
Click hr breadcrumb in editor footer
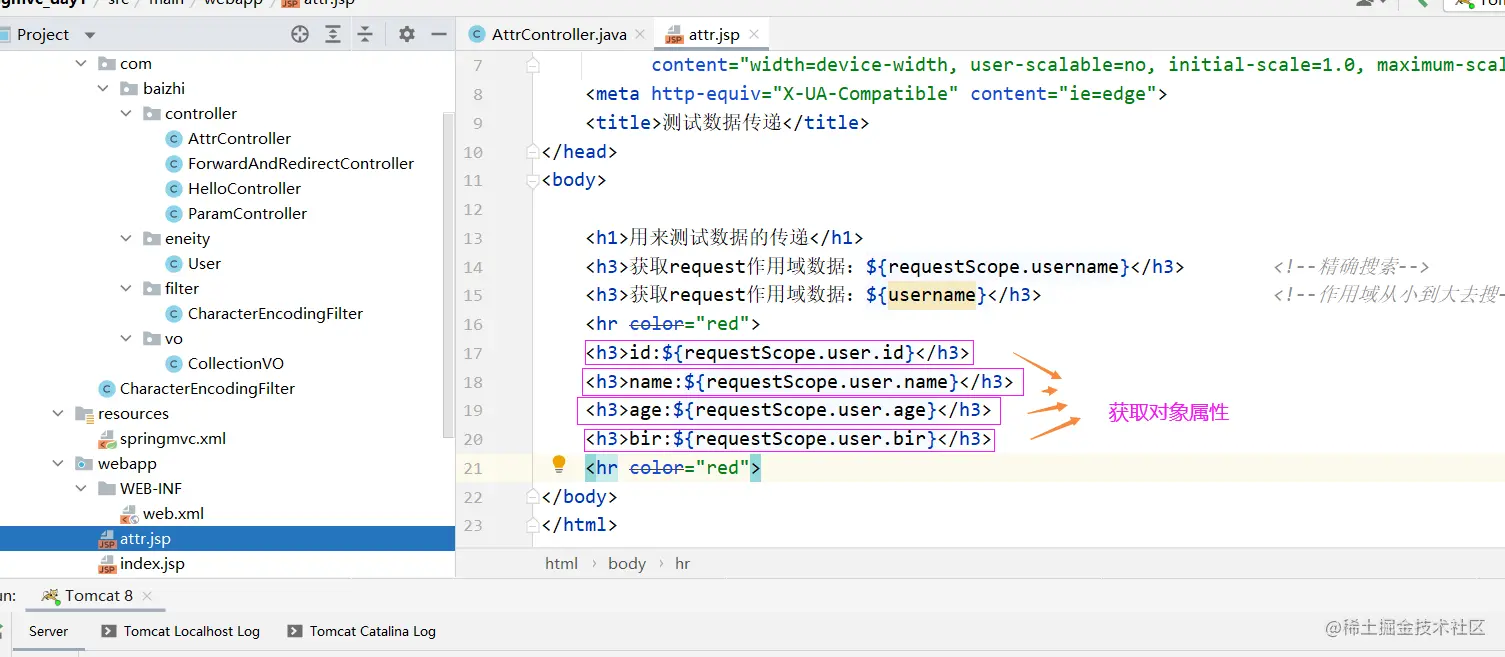(682, 563)
